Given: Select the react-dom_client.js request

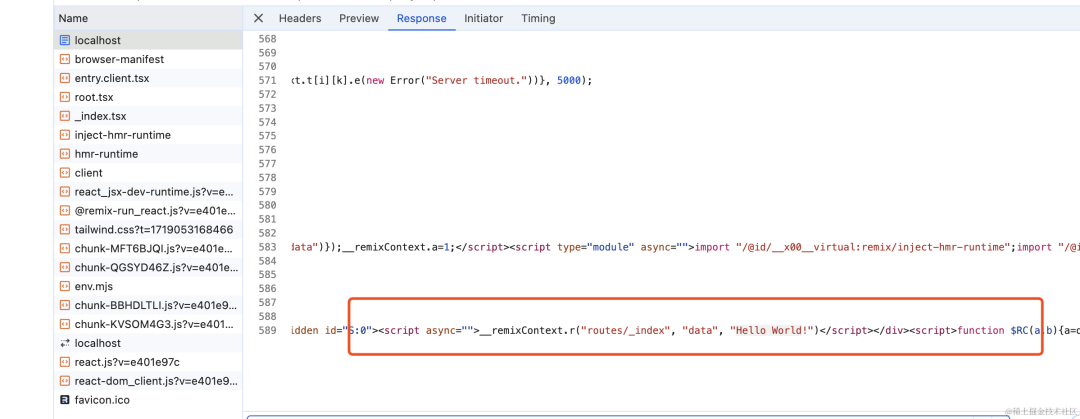Looking at the screenshot, I should coord(147,380).
